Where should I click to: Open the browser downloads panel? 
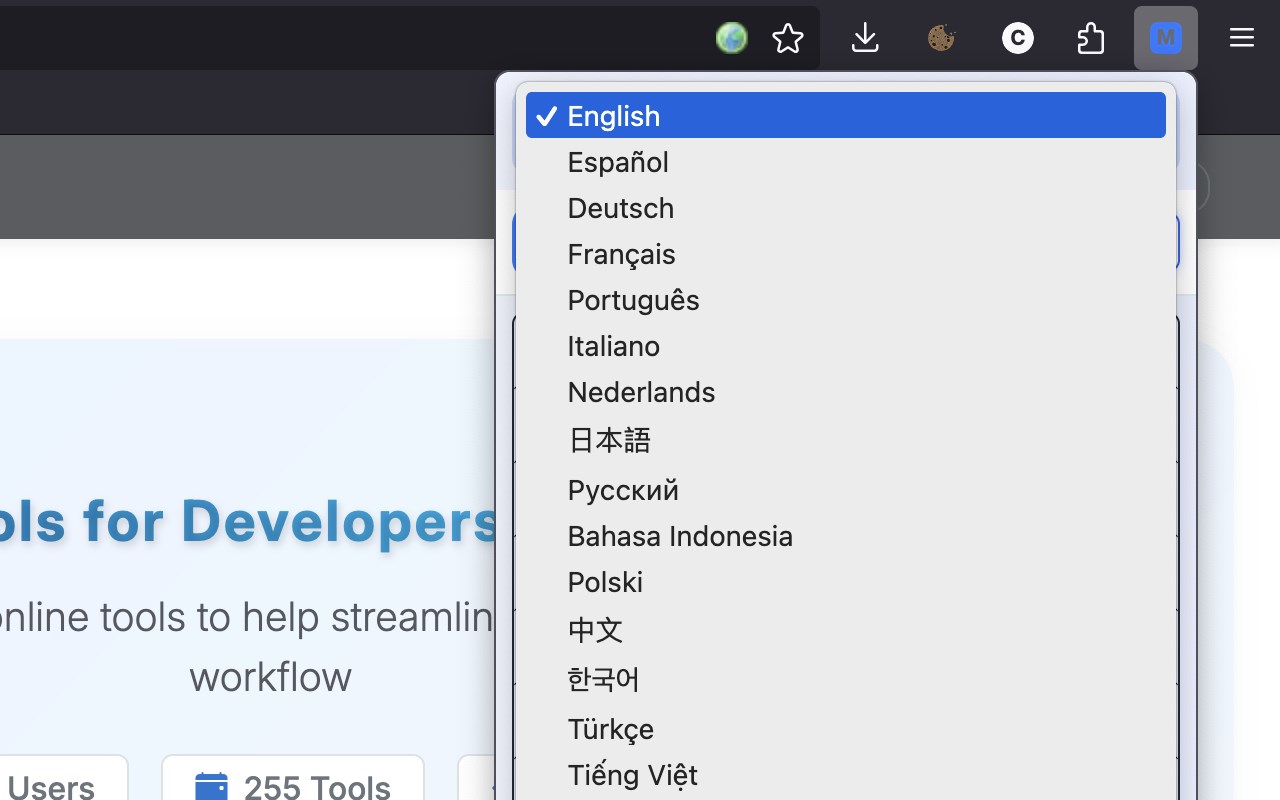865,39
